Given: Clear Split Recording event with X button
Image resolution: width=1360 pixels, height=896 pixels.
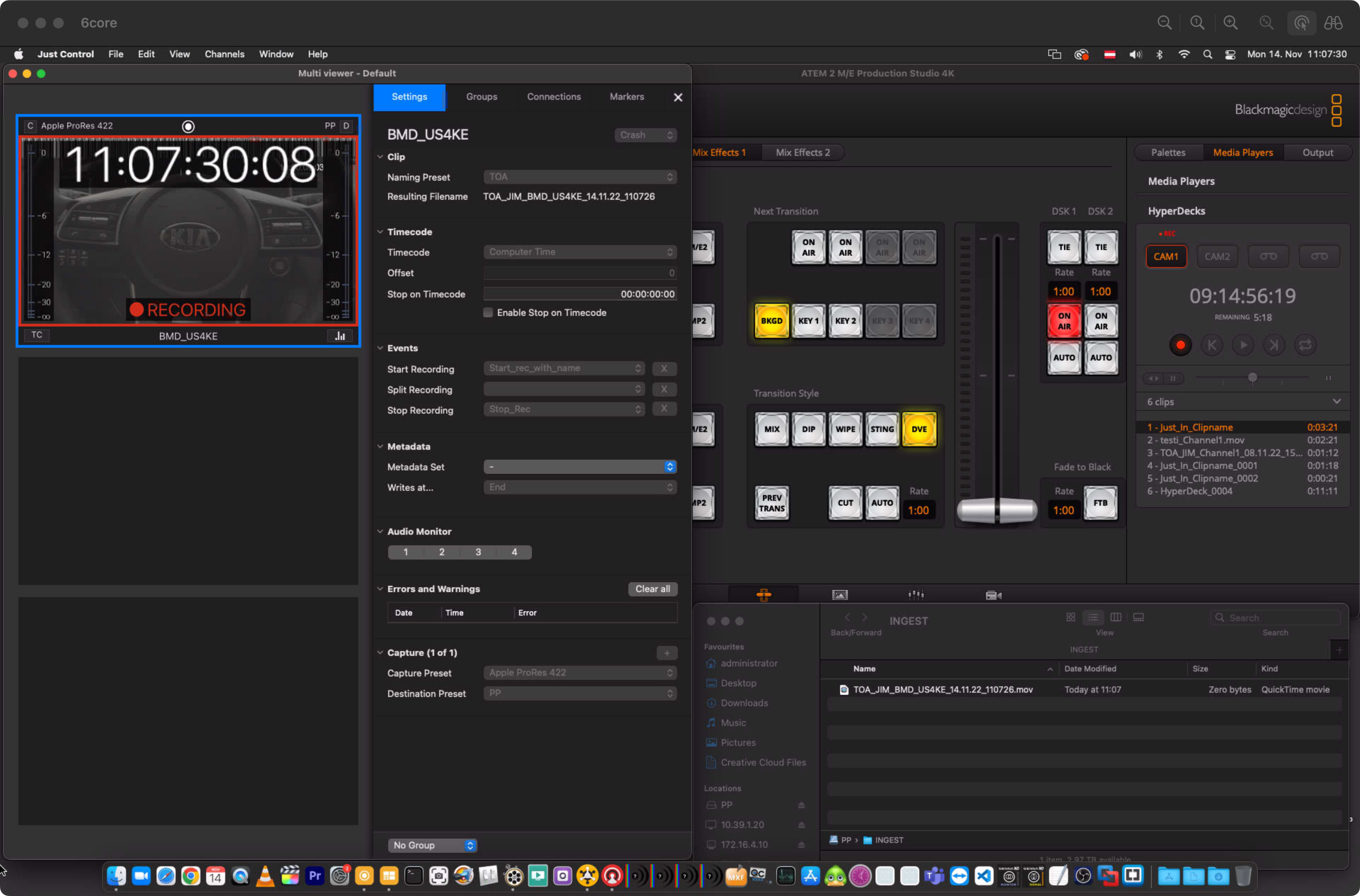Looking at the screenshot, I should coord(664,389).
